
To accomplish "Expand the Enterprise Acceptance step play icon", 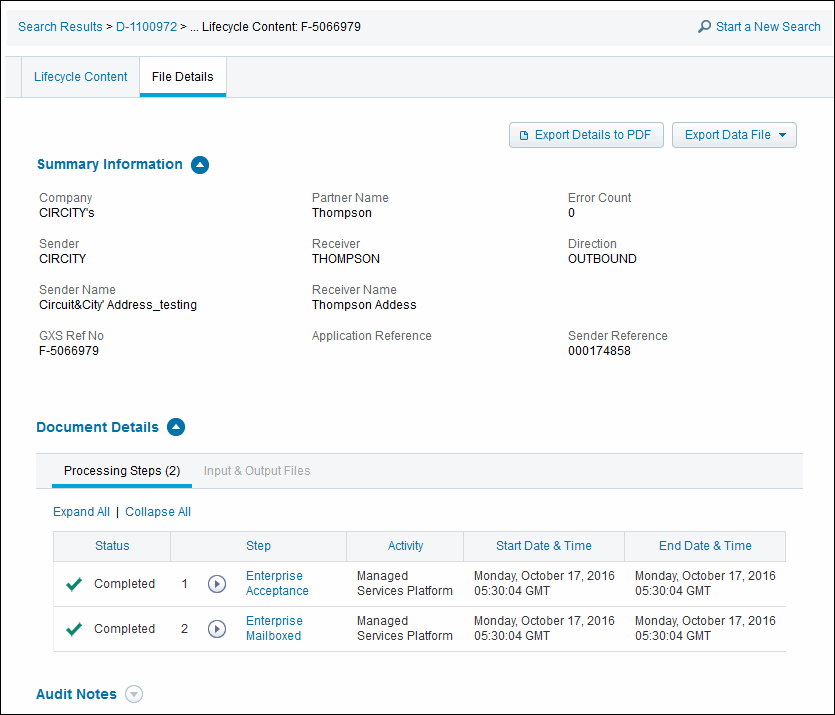I will click(217, 584).
